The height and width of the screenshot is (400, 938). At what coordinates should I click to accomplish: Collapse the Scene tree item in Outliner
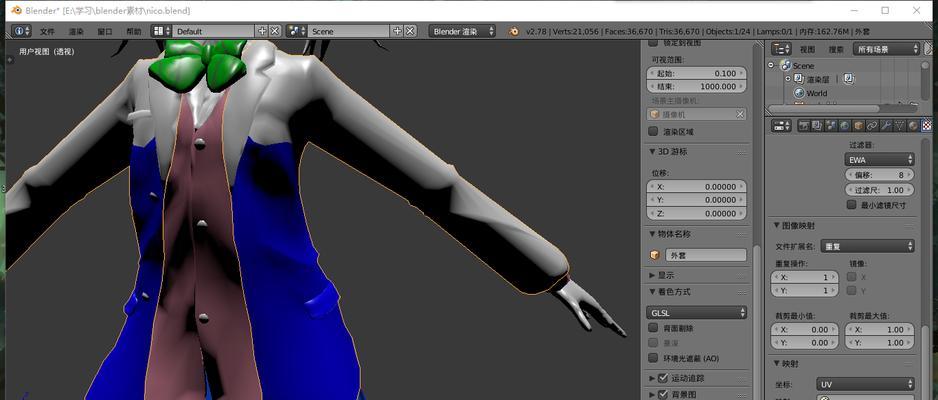coord(772,65)
